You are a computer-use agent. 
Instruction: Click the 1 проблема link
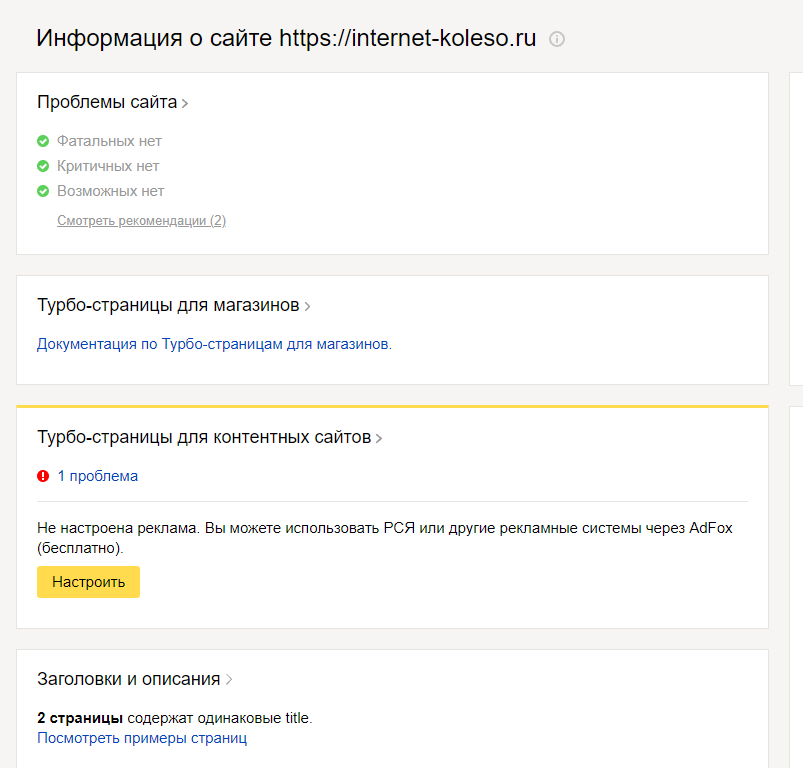(97, 476)
